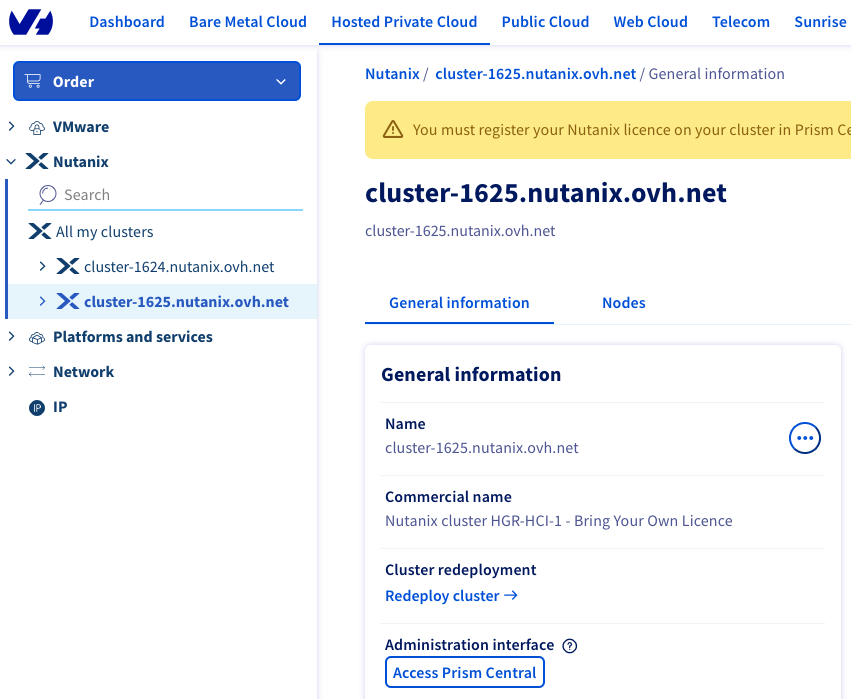Click the shopping cart icon on Order
The width and height of the screenshot is (851, 699).
[x=33, y=81]
